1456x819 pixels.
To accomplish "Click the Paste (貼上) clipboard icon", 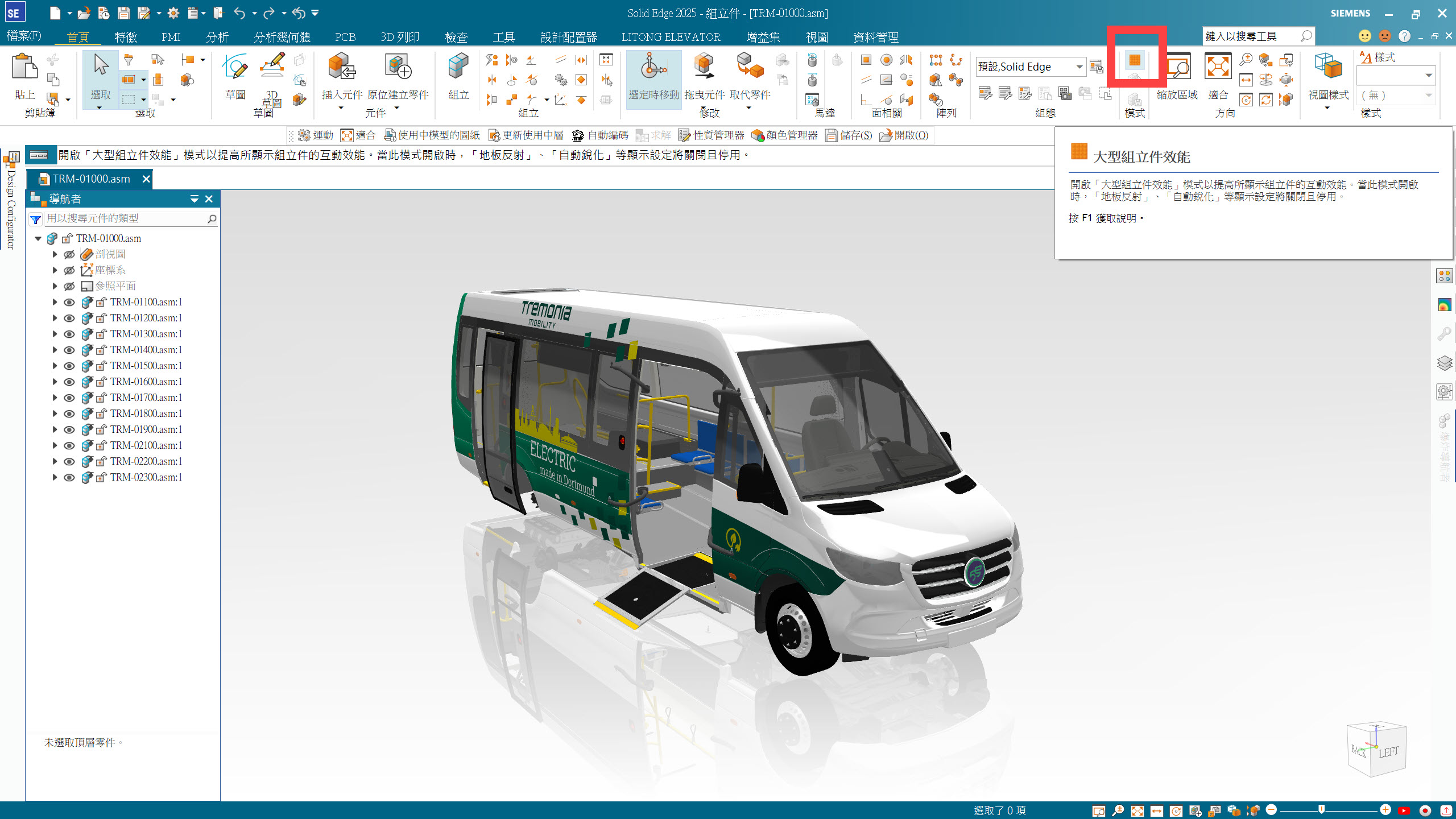I will point(24,67).
